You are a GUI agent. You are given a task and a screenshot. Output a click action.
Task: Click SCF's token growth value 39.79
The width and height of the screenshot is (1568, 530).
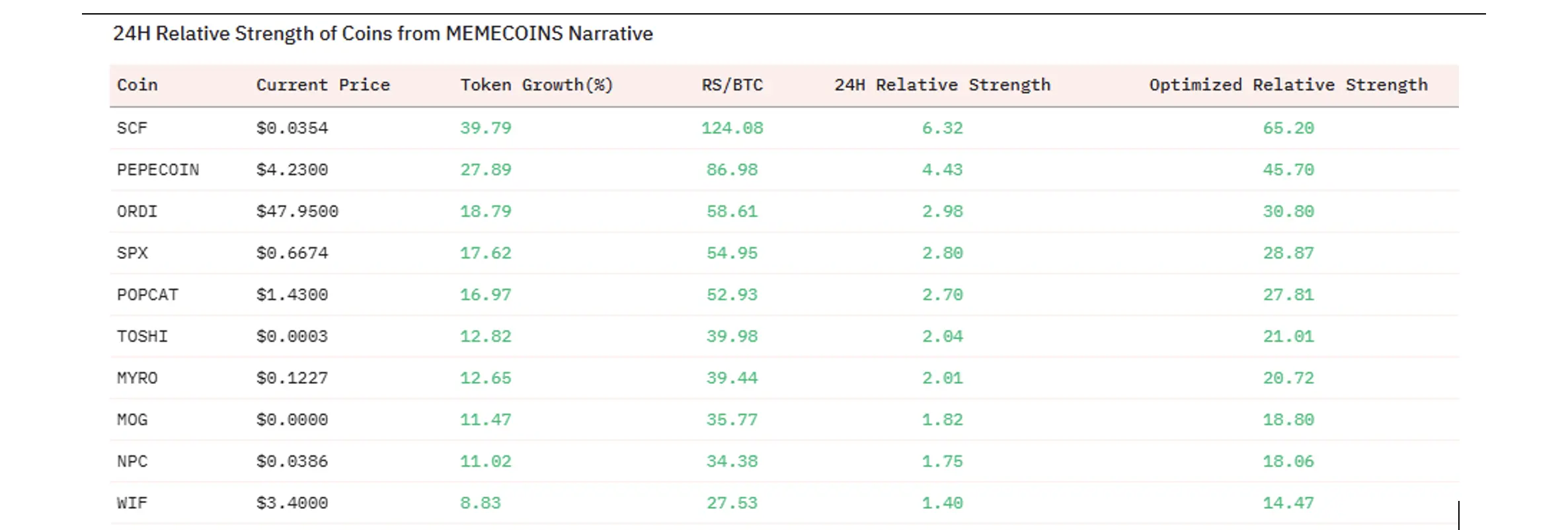coord(485,128)
